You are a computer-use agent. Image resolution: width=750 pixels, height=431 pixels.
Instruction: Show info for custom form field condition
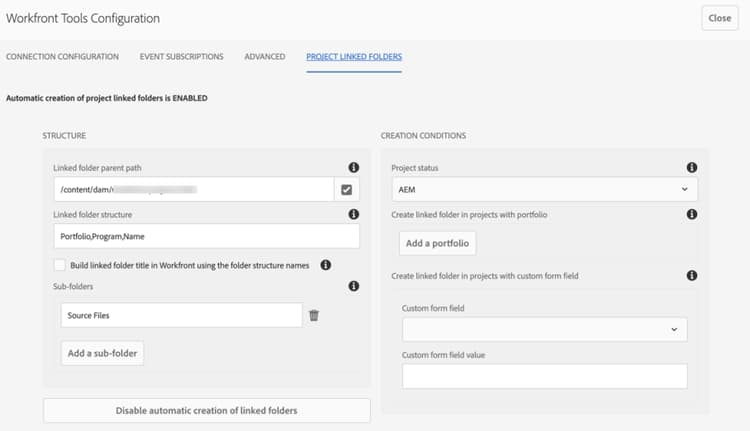[692, 276]
